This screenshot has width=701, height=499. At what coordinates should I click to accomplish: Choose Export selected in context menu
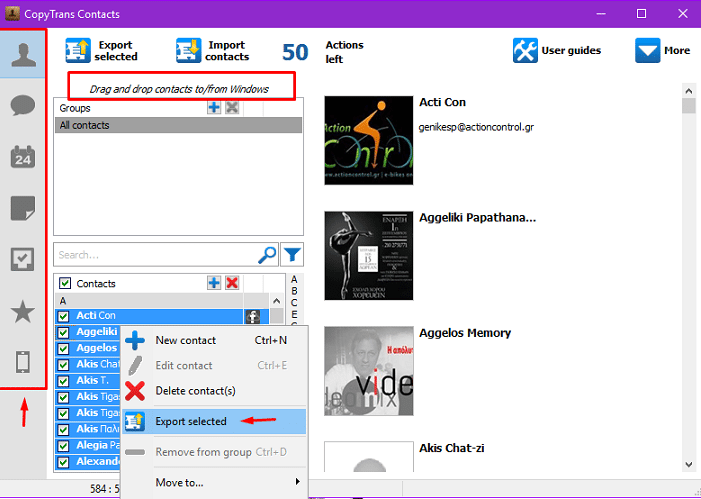(214, 421)
